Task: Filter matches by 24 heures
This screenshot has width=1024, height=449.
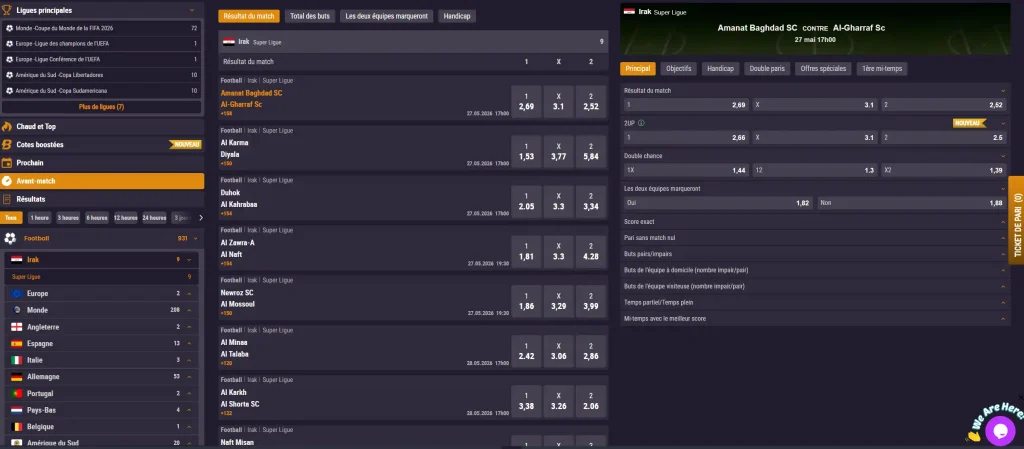Action: click(154, 218)
